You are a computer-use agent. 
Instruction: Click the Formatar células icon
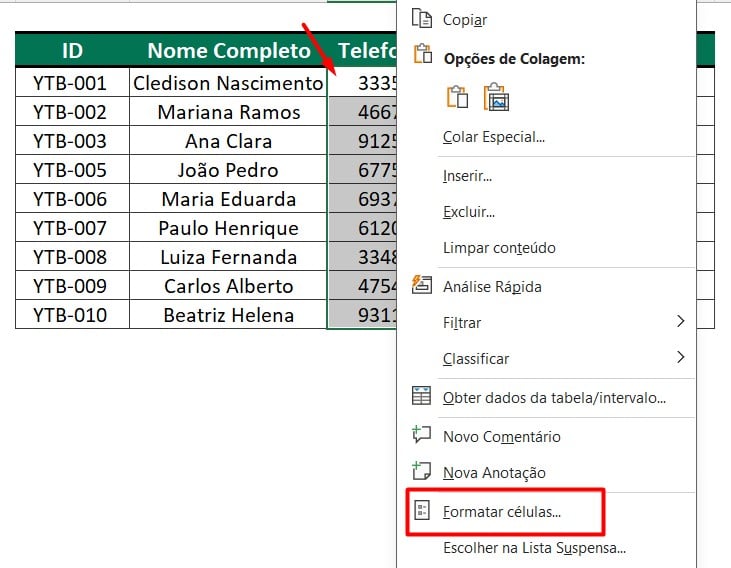(x=422, y=511)
